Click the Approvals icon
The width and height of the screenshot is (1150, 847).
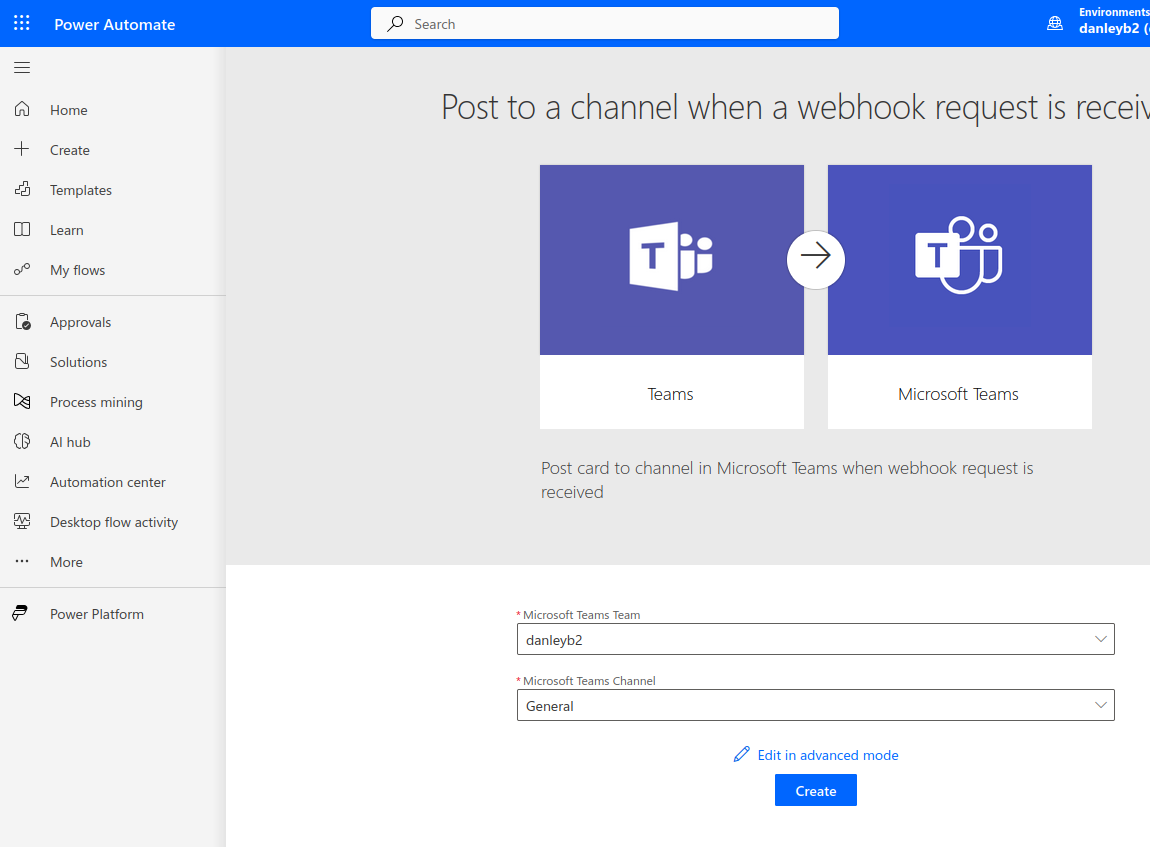tap(22, 322)
